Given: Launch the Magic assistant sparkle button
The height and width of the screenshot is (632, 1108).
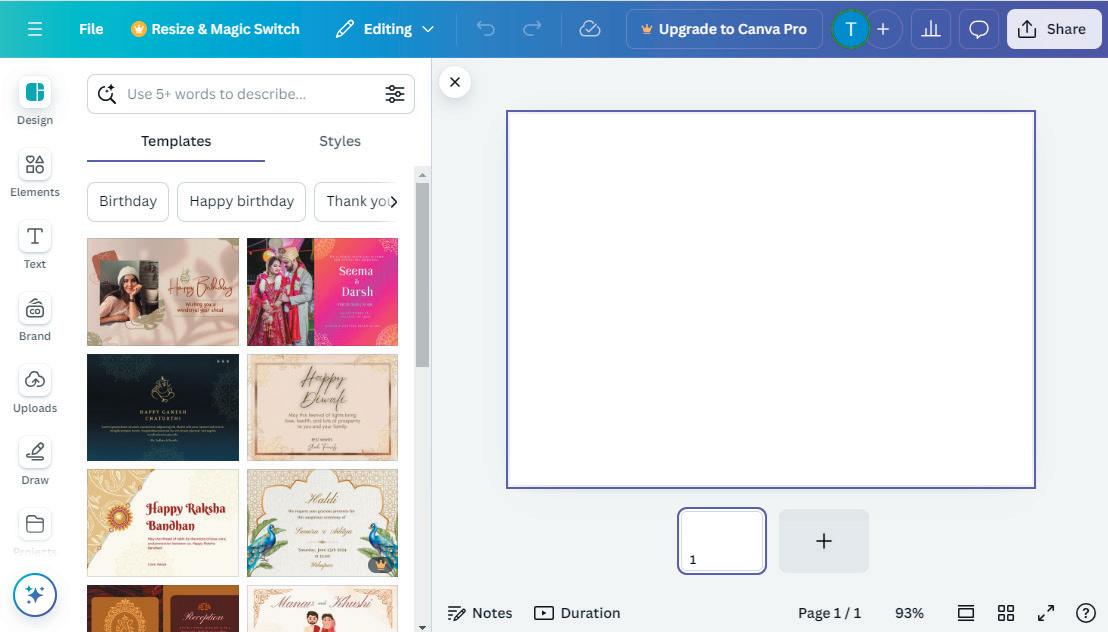Looking at the screenshot, I should [35, 595].
